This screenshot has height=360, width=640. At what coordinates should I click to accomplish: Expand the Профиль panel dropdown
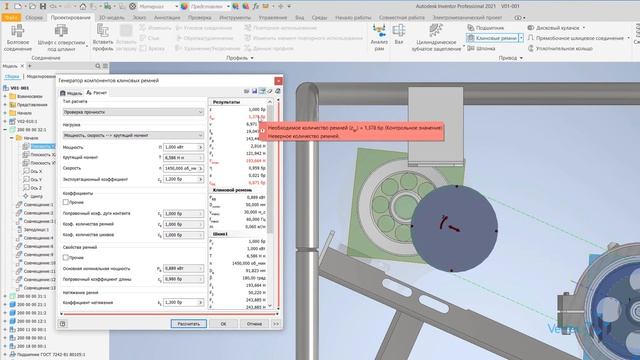click(240, 58)
